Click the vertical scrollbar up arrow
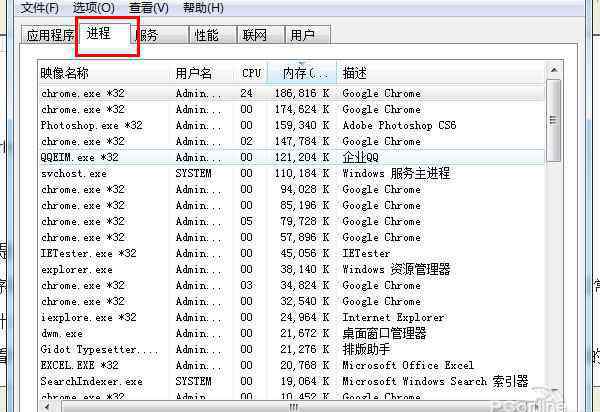 point(554,70)
